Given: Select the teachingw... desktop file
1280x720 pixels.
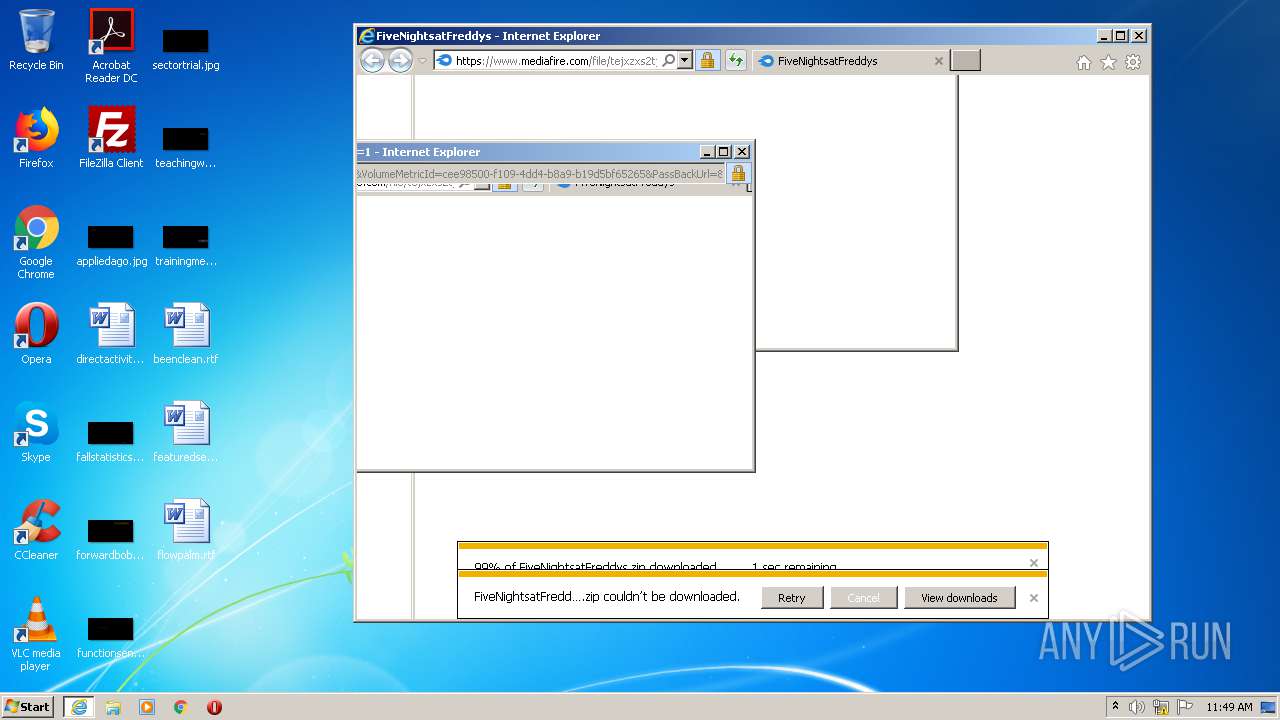Looking at the screenshot, I should click(x=186, y=148).
